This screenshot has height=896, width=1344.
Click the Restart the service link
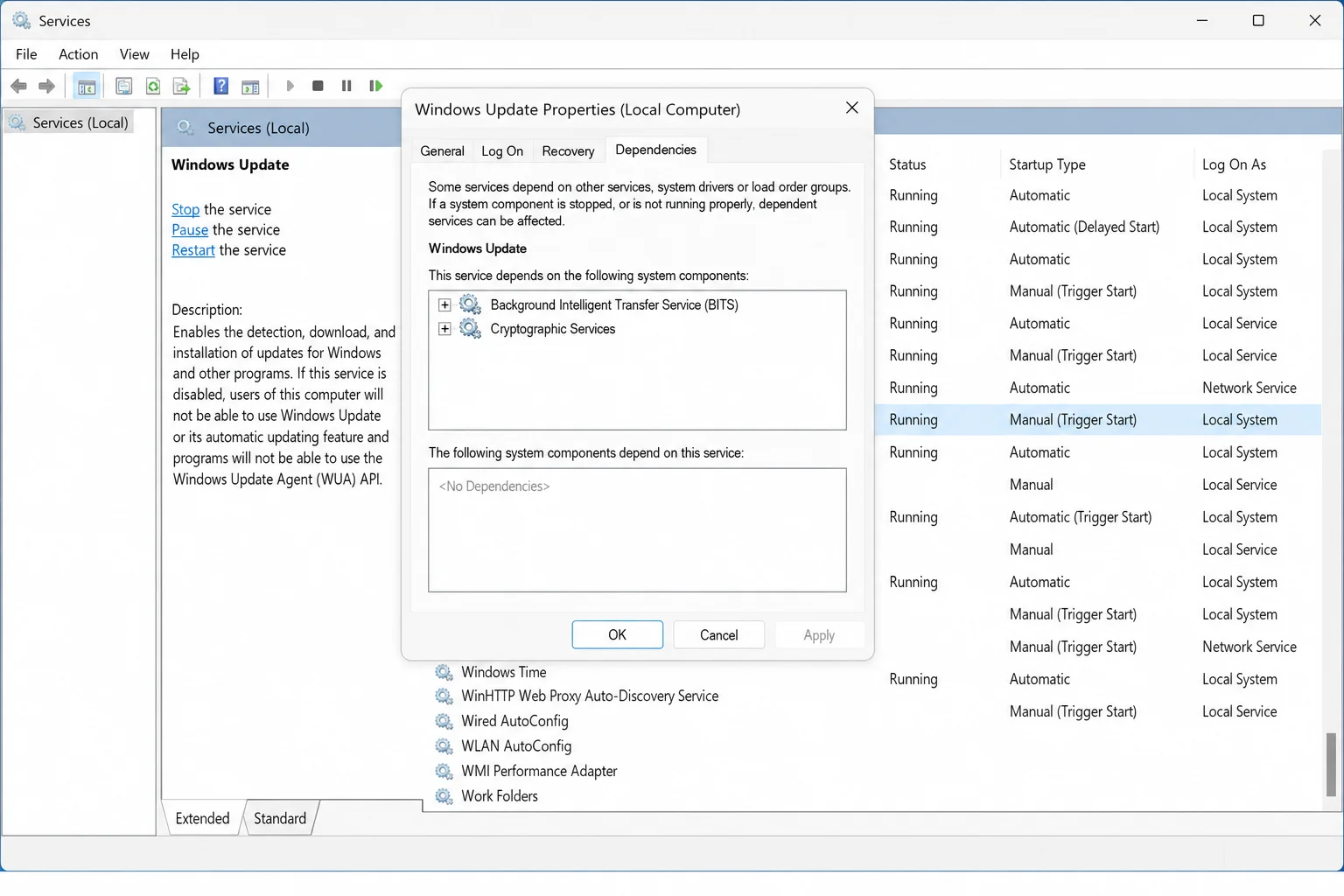click(x=193, y=250)
